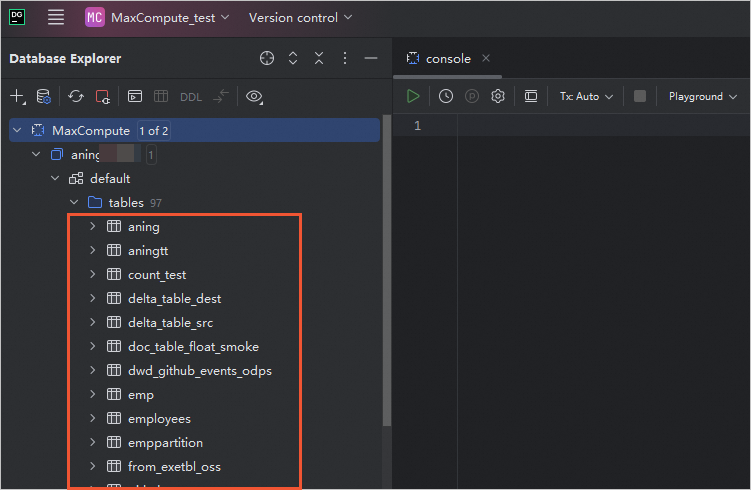Click the '1 of 2' schema selector badge

pos(154,131)
